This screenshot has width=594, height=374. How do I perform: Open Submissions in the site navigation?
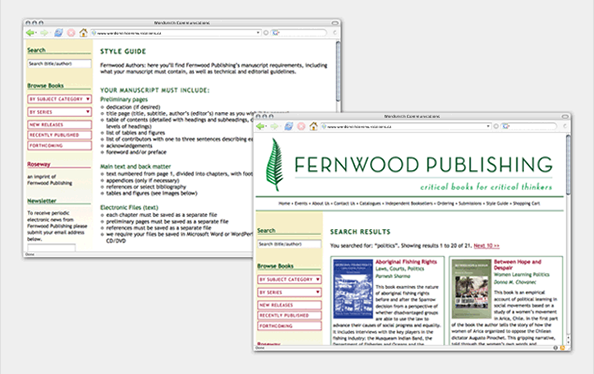[x=470, y=203]
